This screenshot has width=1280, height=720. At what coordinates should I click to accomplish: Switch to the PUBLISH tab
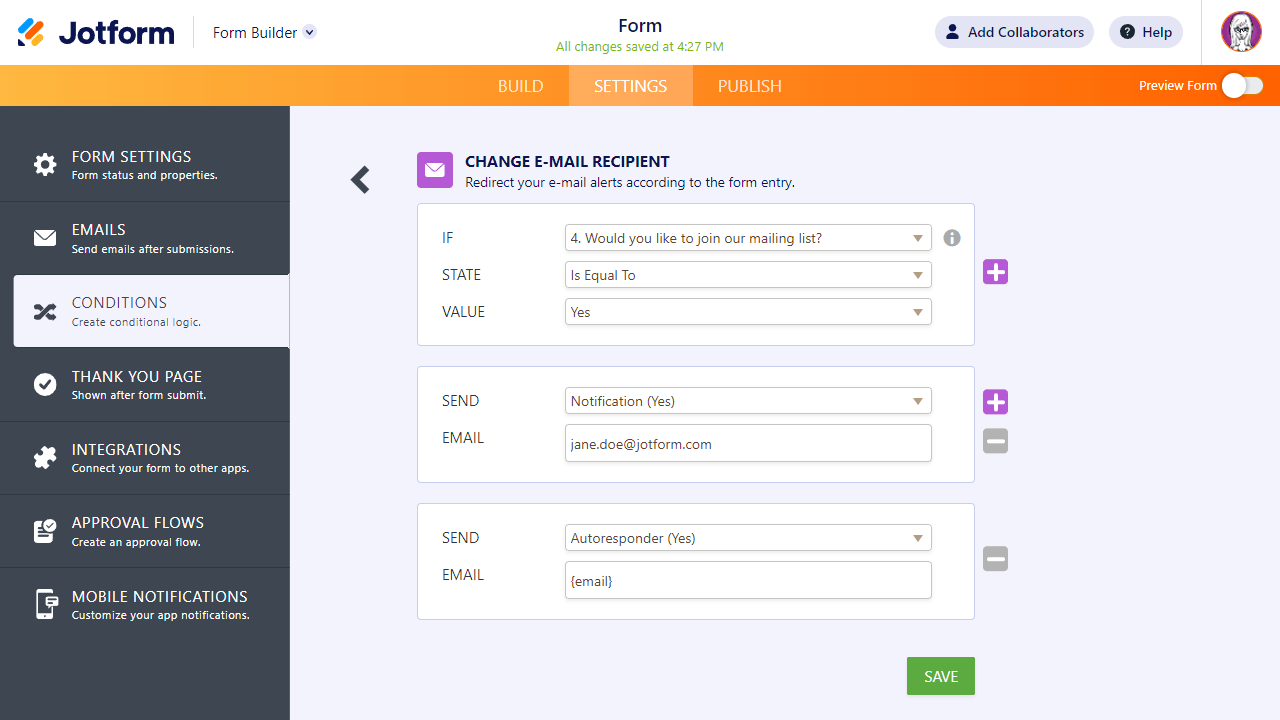[750, 86]
